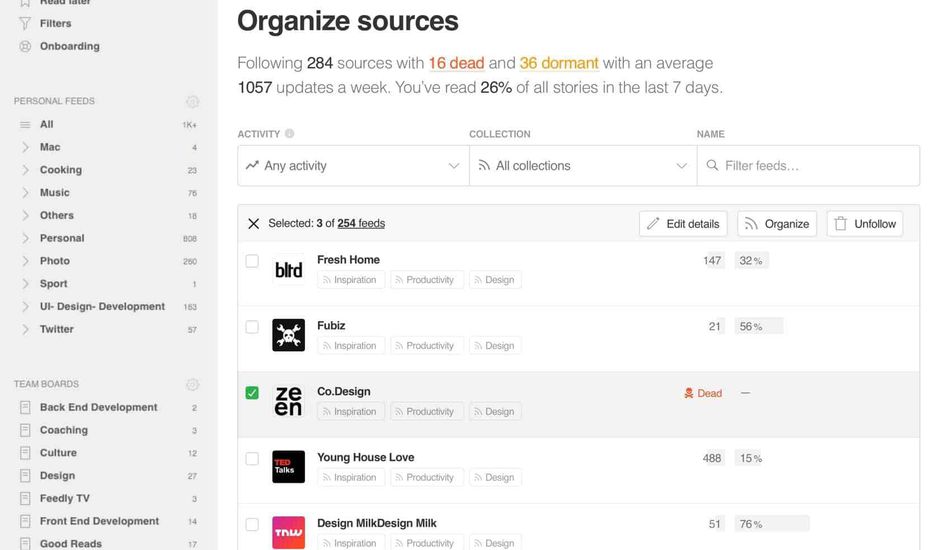Image resolution: width=940 pixels, height=550 pixels.
Task: Open the Any activity dropdown
Action: point(352,166)
